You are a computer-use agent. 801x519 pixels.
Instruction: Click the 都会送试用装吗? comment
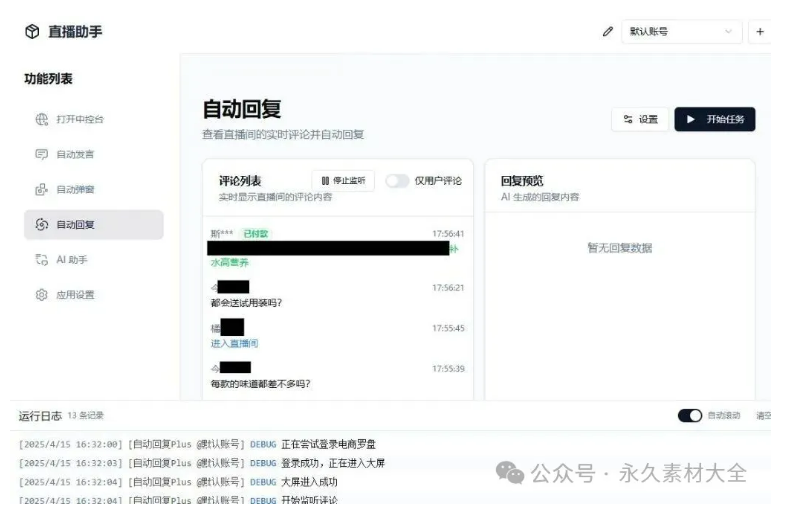click(246, 303)
